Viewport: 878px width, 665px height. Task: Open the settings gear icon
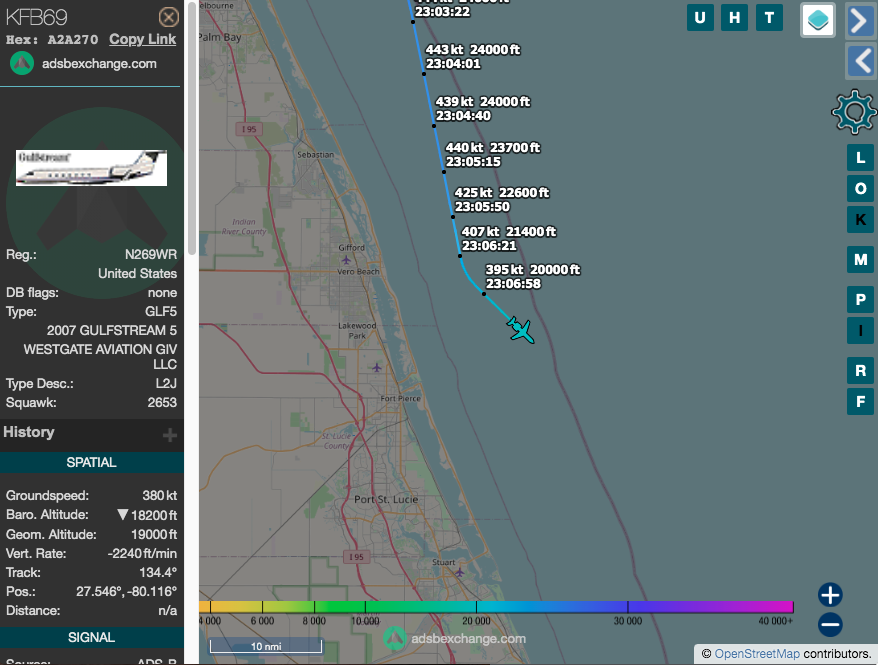[853, 112]
